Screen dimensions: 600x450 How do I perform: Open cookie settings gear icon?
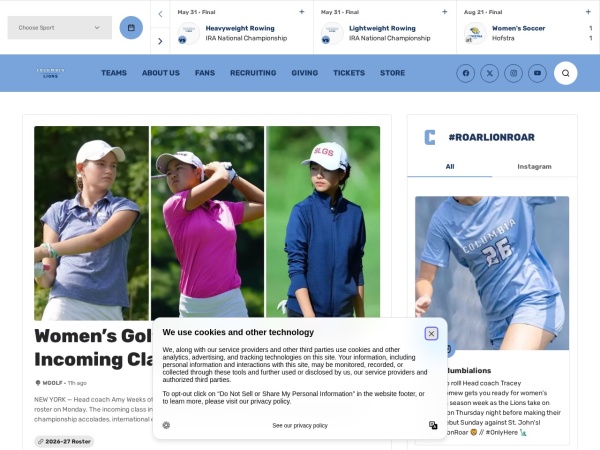(166, 425)
